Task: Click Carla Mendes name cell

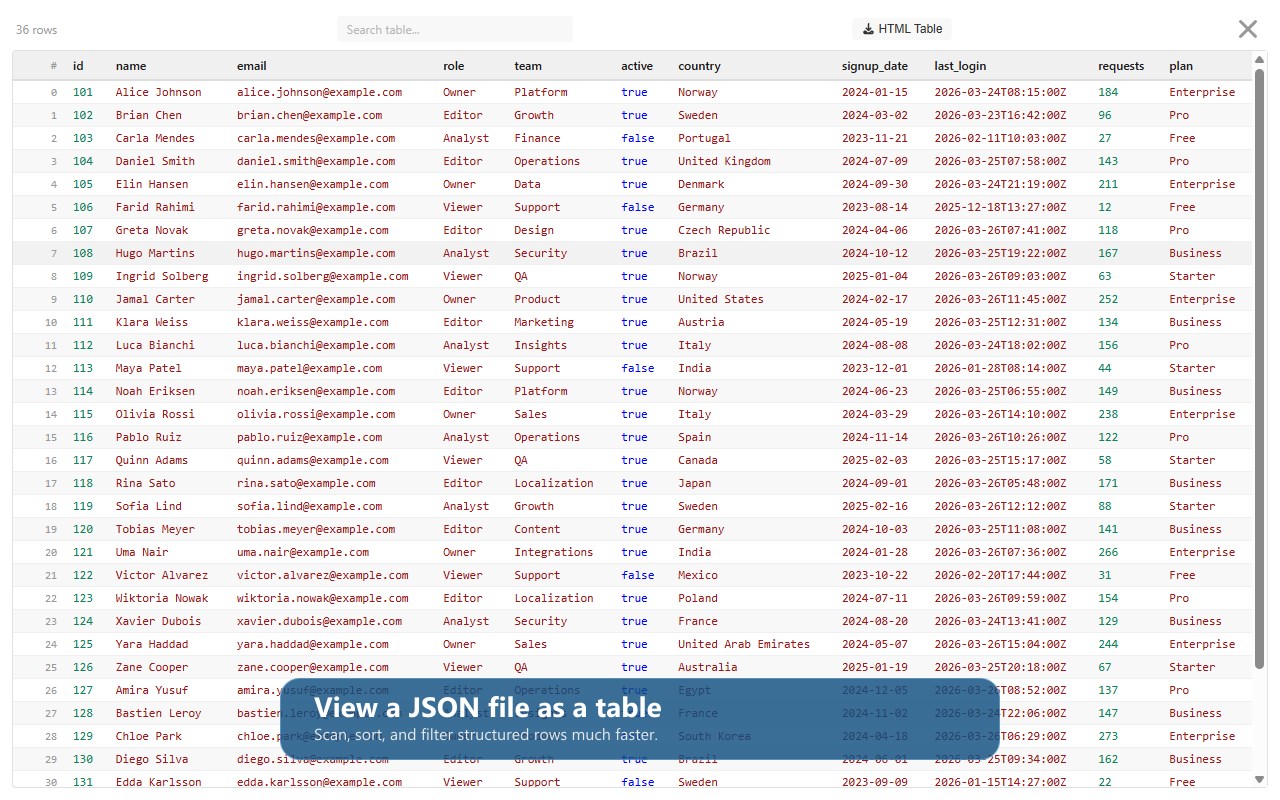Action: [x=155, y=138]
